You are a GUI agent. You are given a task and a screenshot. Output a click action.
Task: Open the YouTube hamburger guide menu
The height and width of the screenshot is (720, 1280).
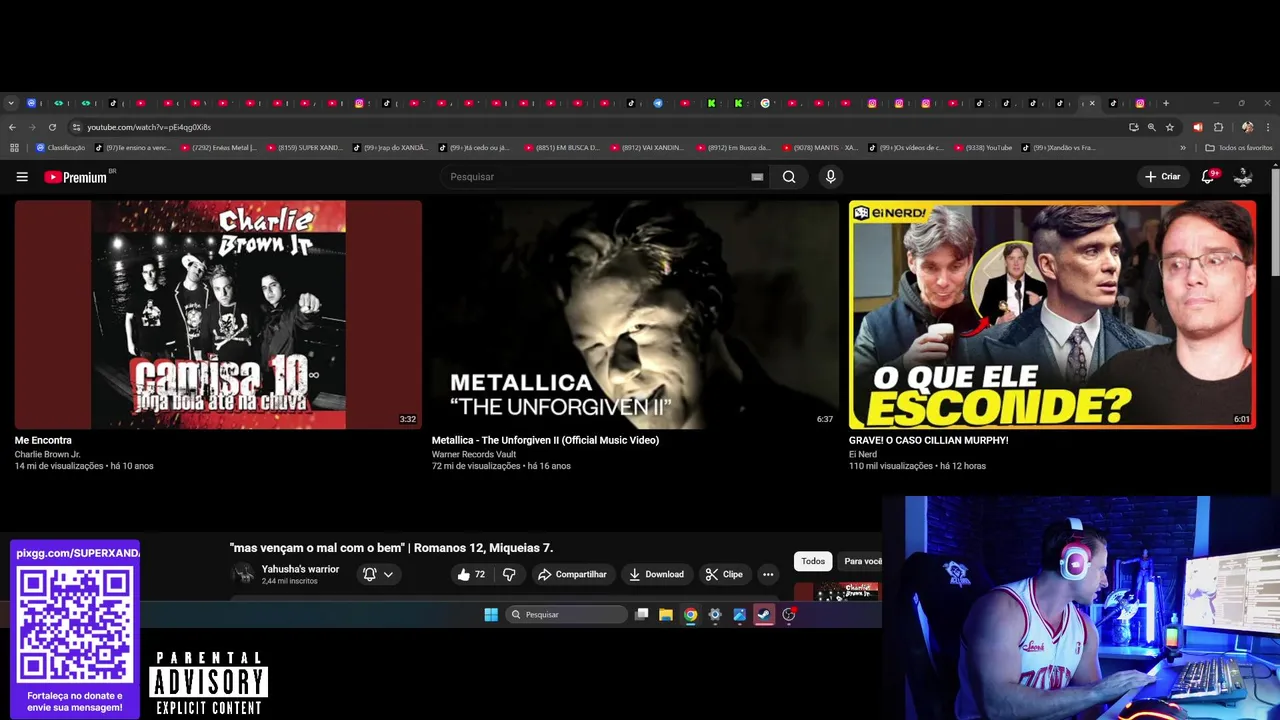point(22,177)
